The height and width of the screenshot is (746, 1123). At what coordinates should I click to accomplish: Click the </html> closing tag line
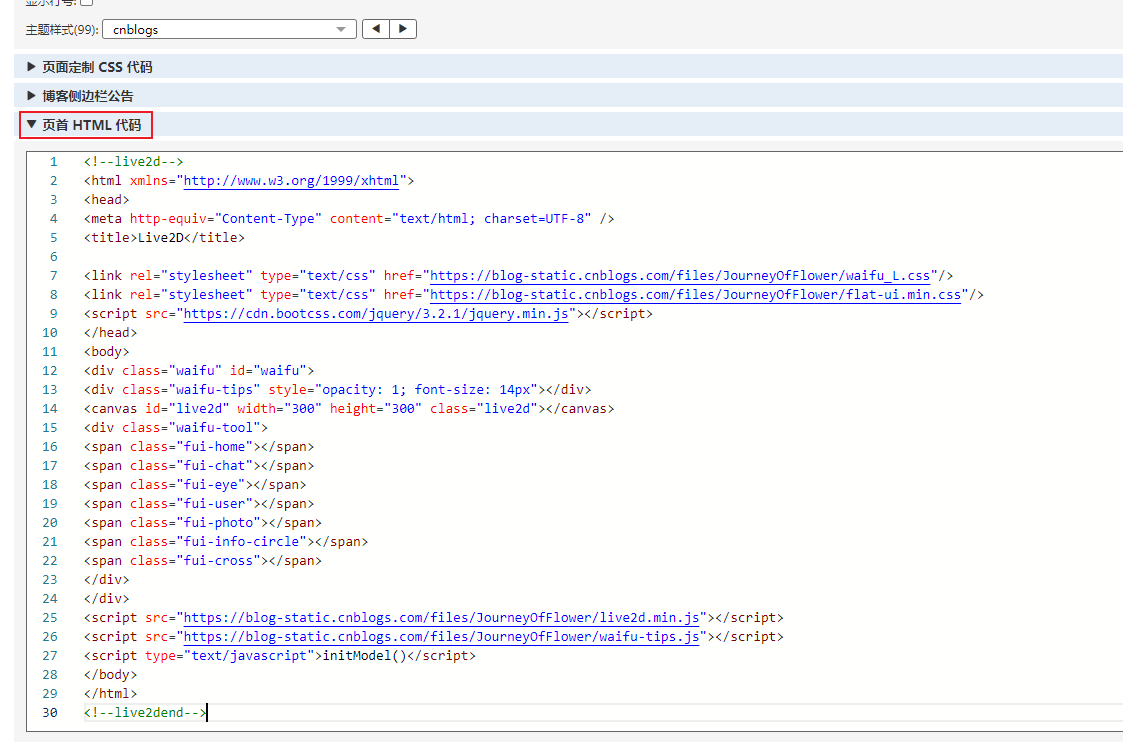point(110,693)
